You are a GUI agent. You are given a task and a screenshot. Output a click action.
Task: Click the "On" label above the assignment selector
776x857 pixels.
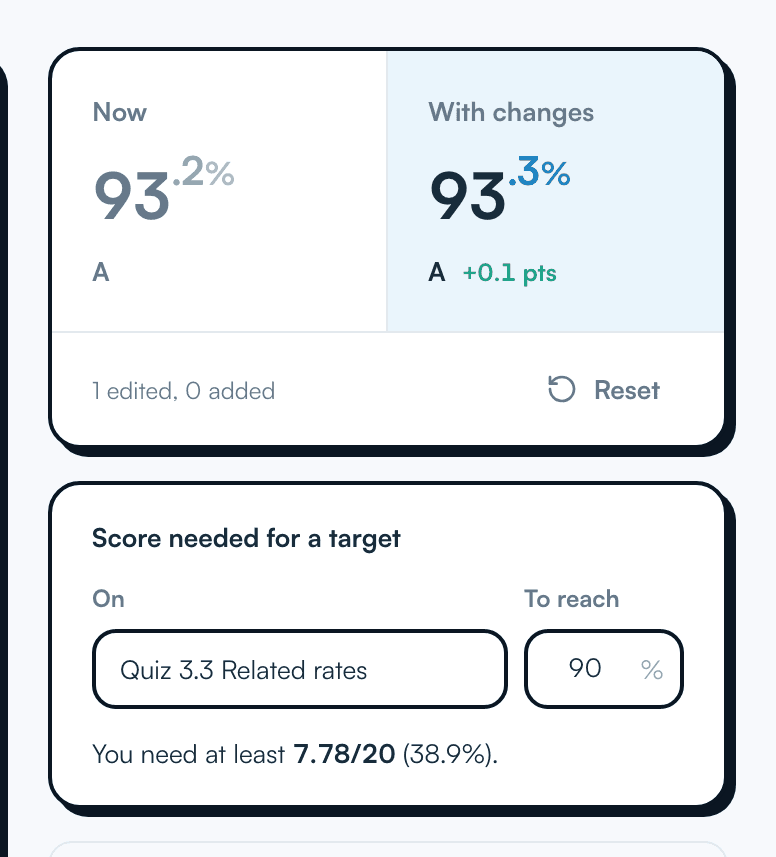click(x=108, y=598)
